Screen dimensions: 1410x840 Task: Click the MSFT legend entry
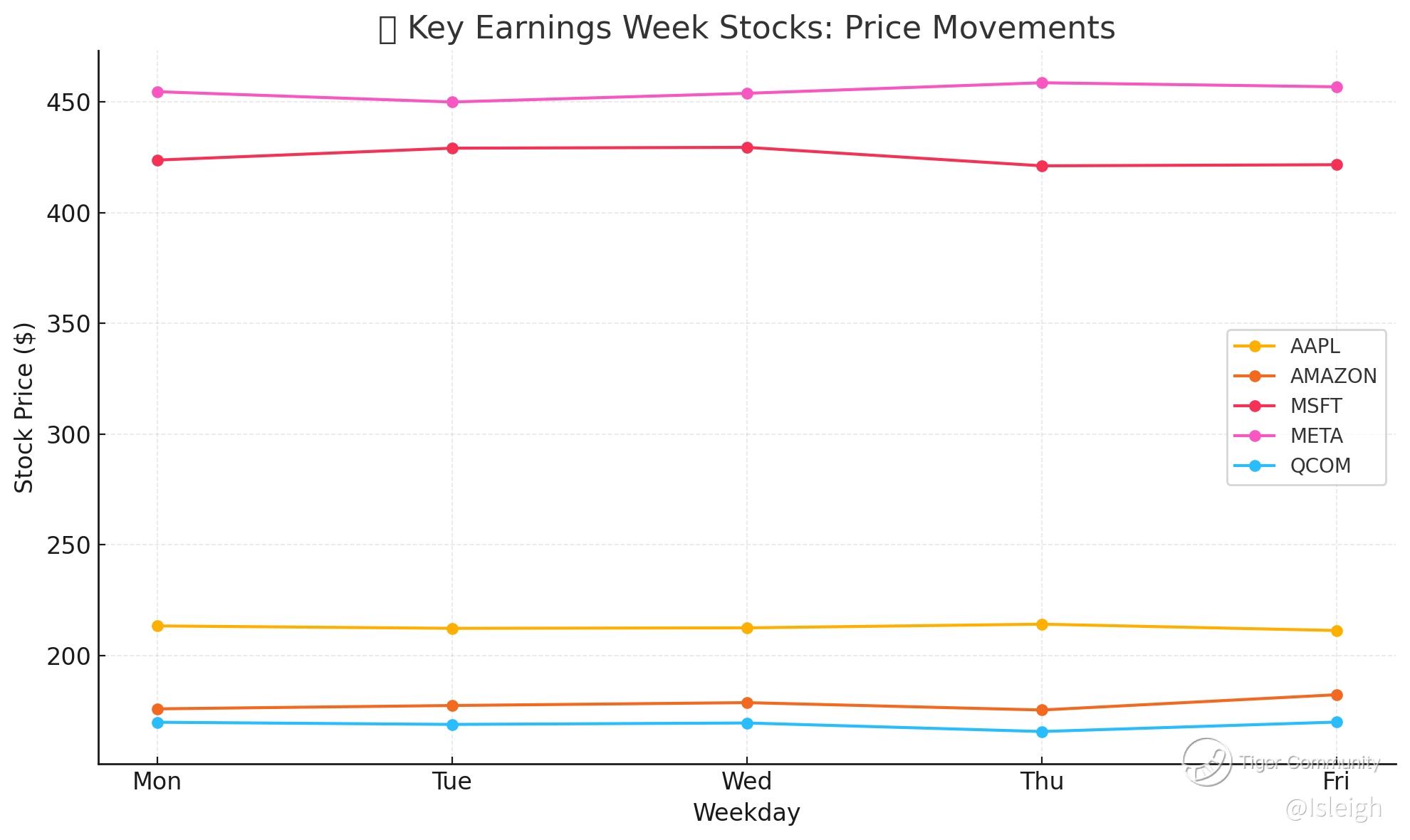pyautogui.click(x=1315, y=406)
